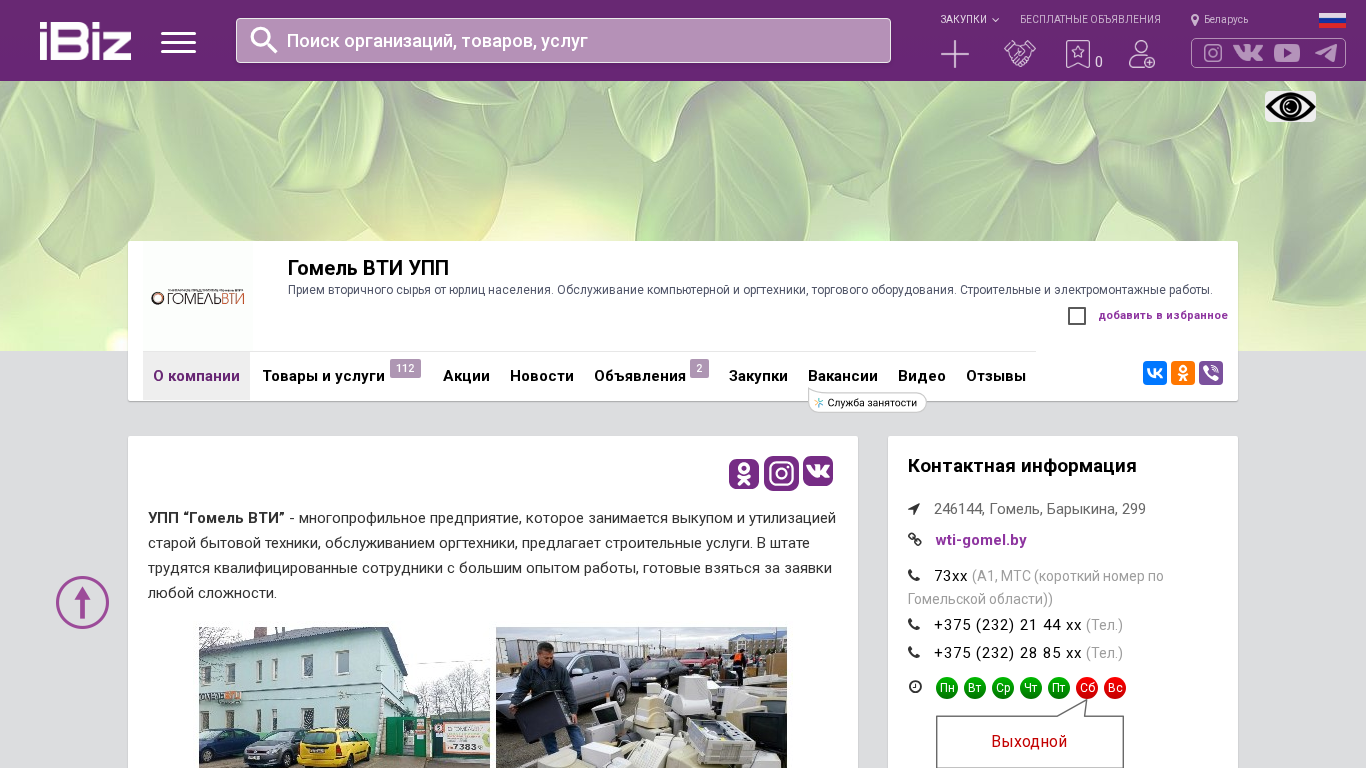The width and height of the screenshot is (1366, 768).
Task: Select the Вт weekday badge
Action: tap(975, 688)
